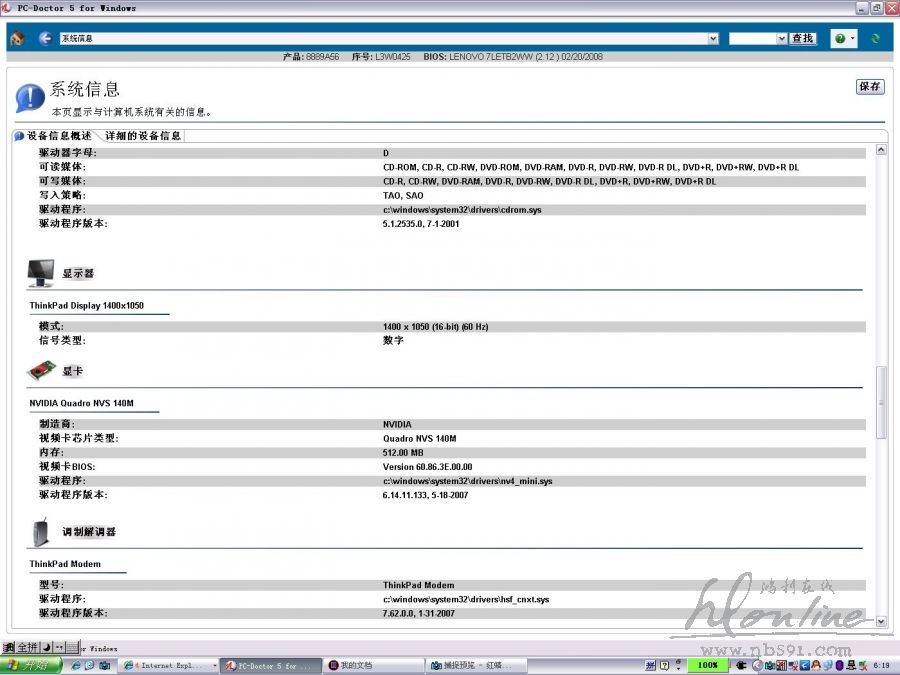Click the 可读媒体 label

coord(63,167)
